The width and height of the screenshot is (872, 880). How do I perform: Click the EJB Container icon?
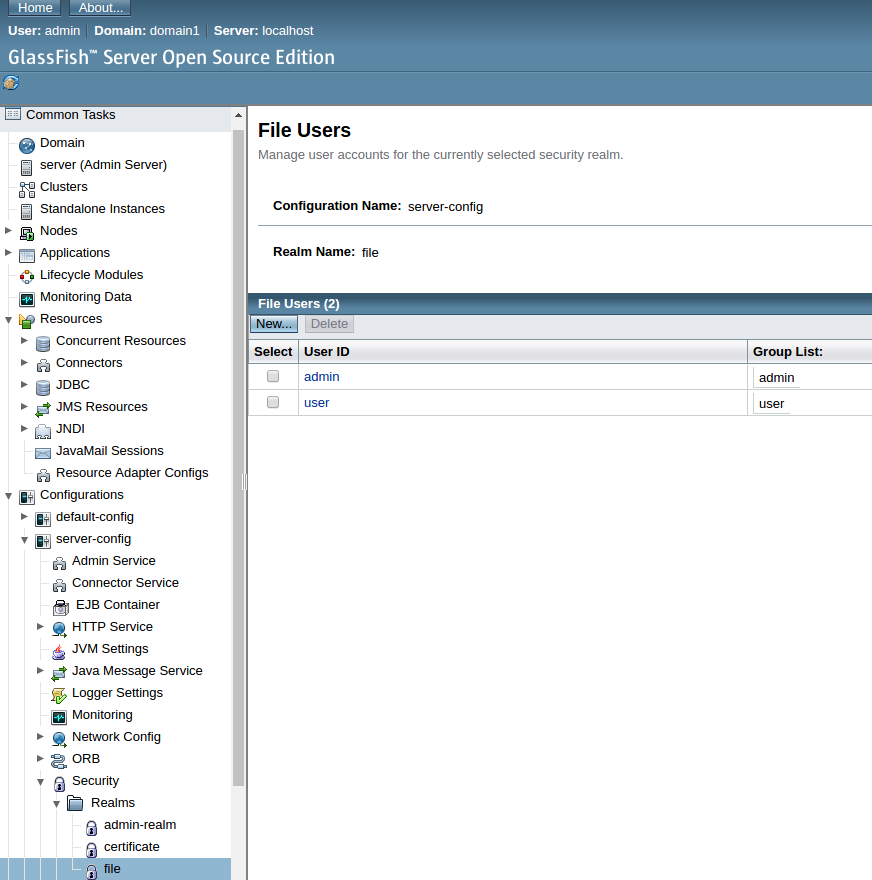click(x=60, y=607)
